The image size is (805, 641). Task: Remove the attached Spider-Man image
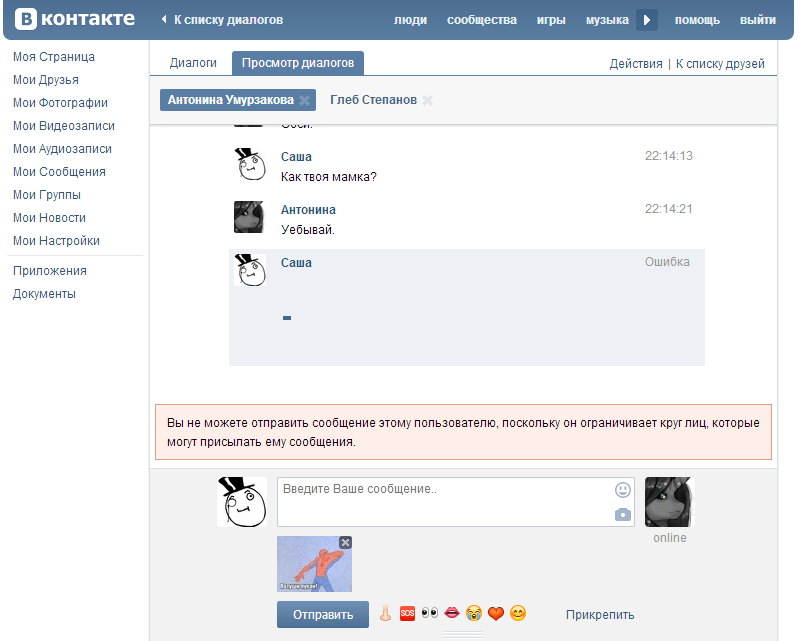coord(346,542)
